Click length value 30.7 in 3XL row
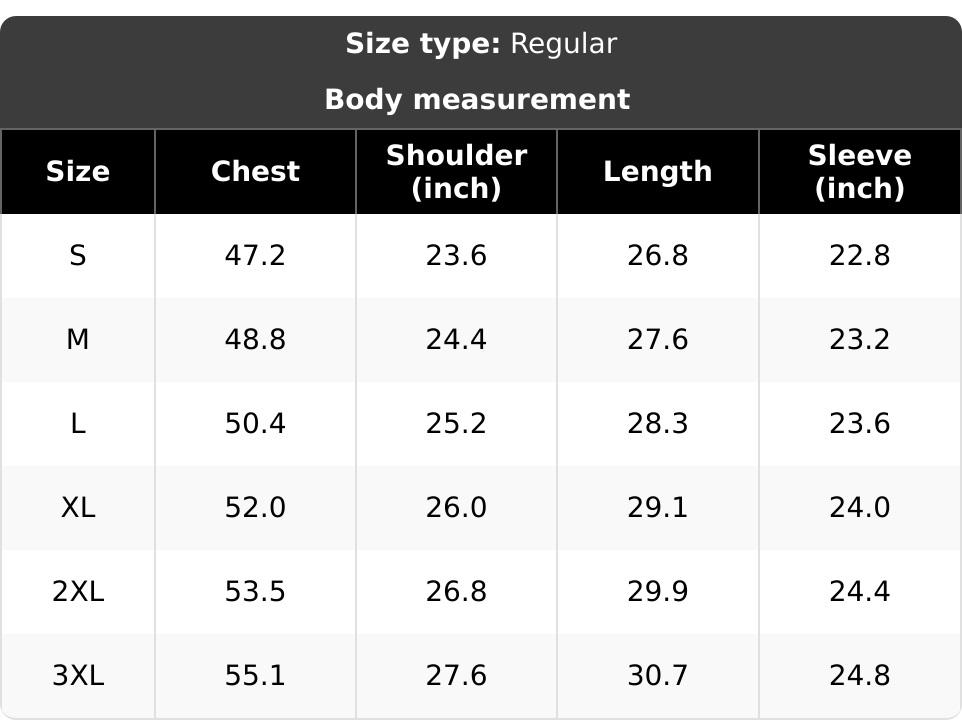The height and width of the screenshot is (720, 962). 658,676
